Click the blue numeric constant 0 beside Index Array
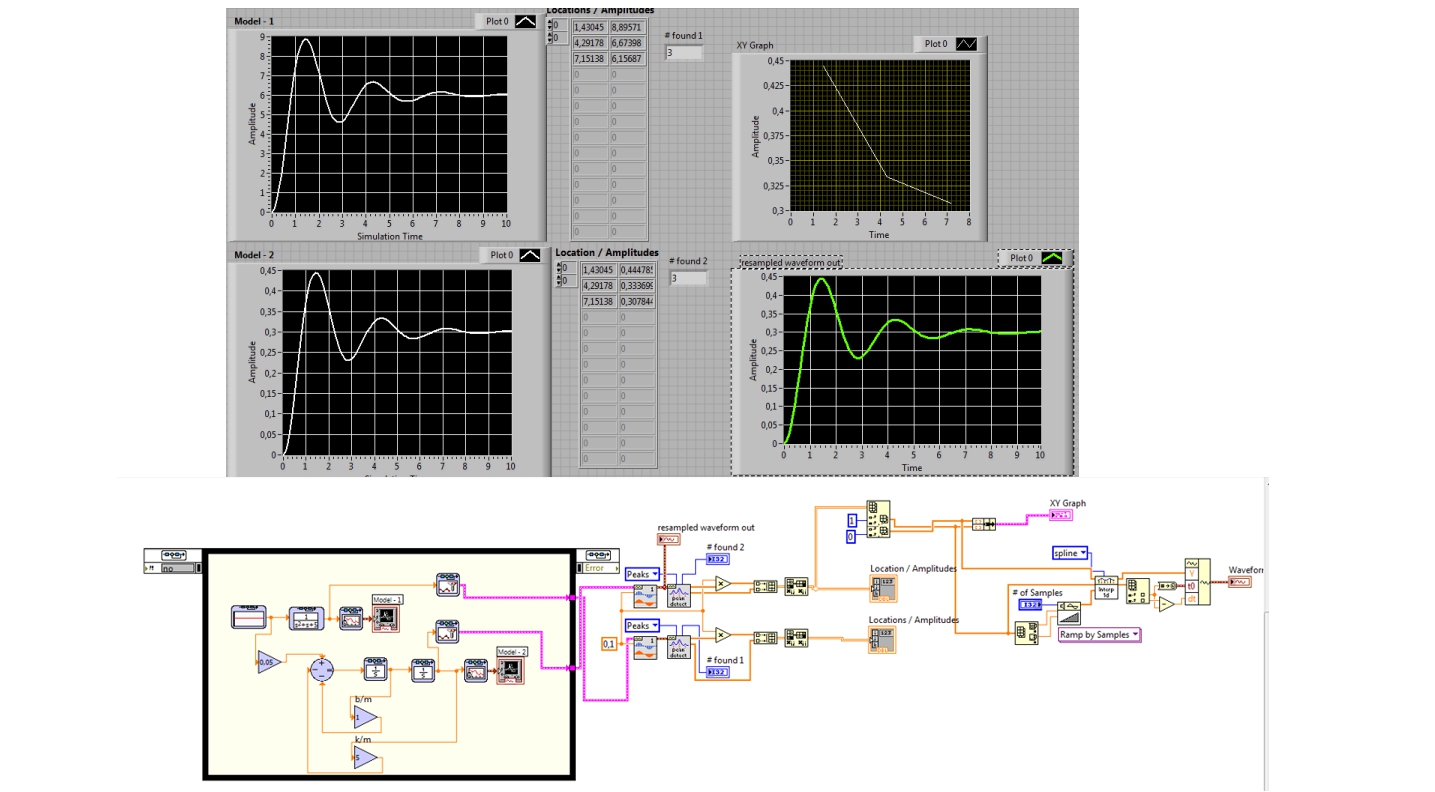Viewport: 1435px width, 792px height. tap(852, 537)
